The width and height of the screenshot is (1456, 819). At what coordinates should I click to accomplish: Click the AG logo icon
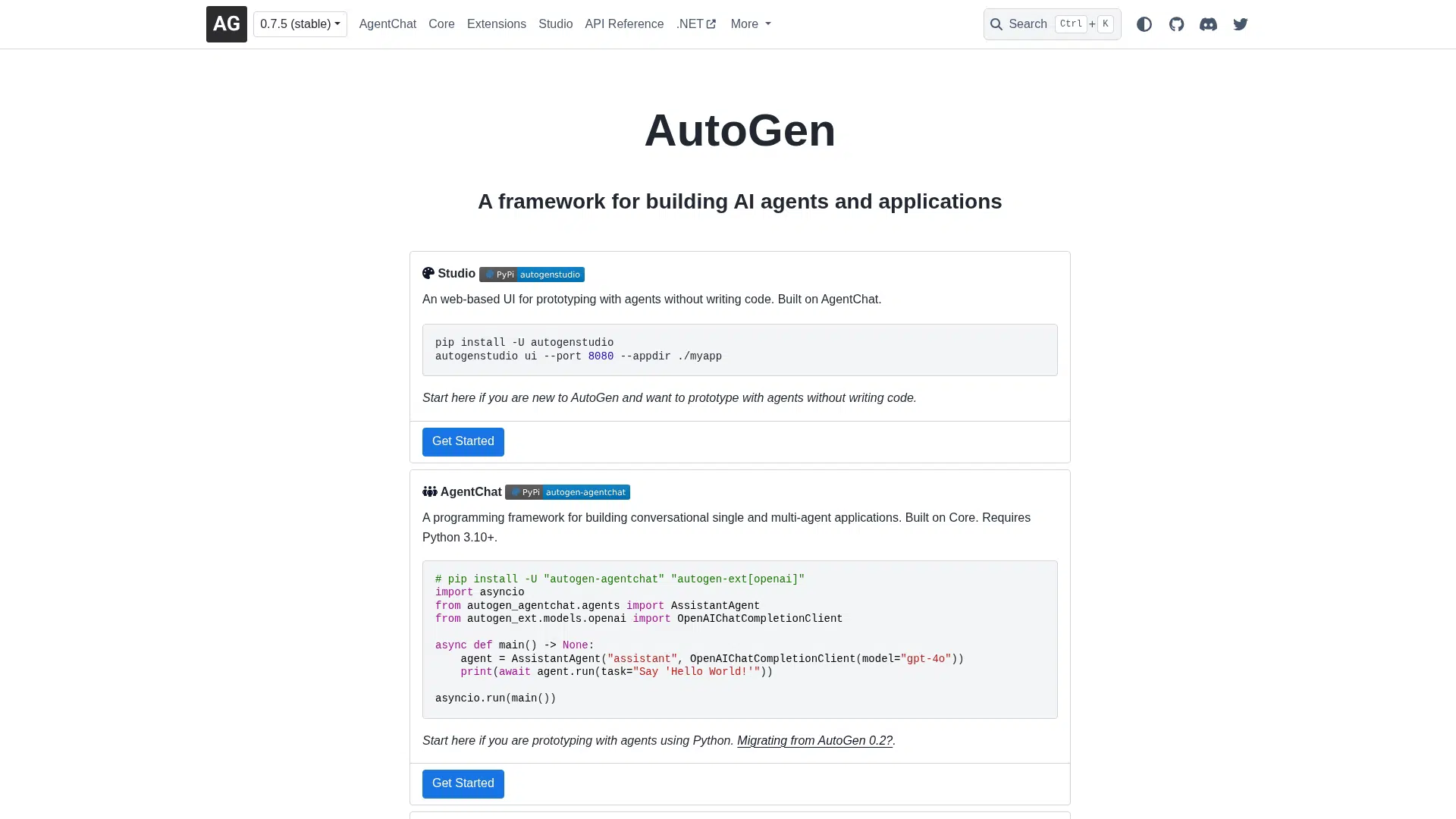(x=226, y=24)
